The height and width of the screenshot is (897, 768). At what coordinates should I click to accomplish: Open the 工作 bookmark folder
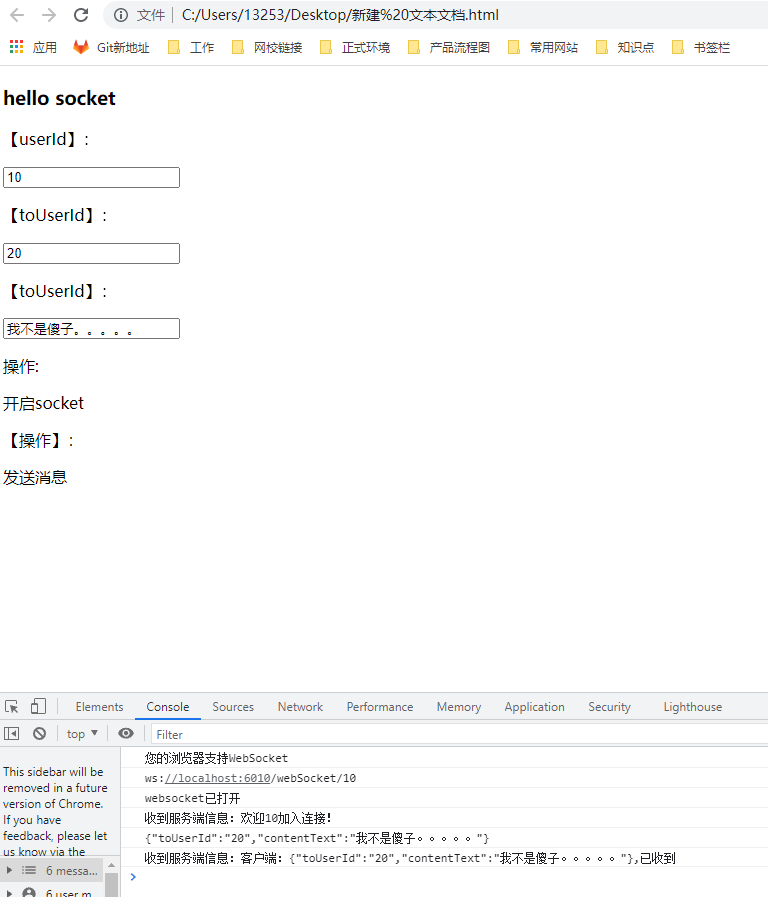[191, 47]
